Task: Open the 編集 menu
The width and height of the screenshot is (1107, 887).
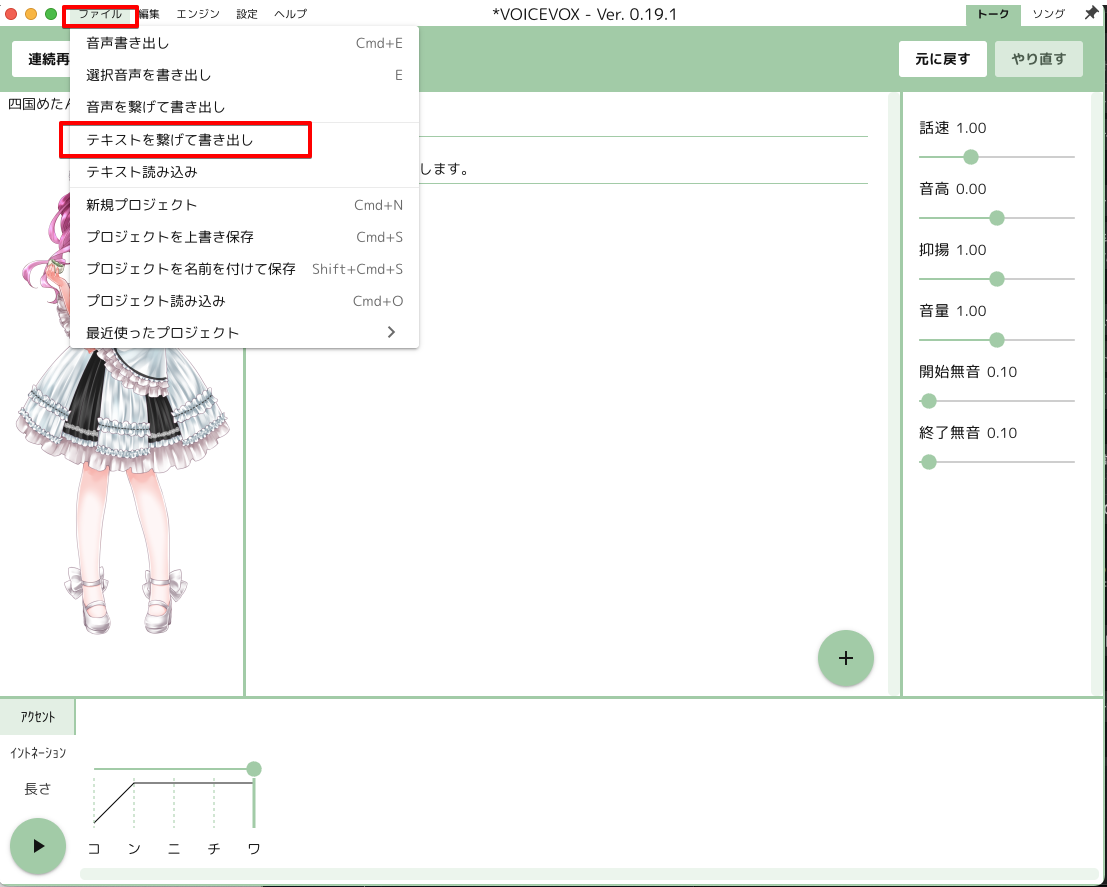Action: 149,13
